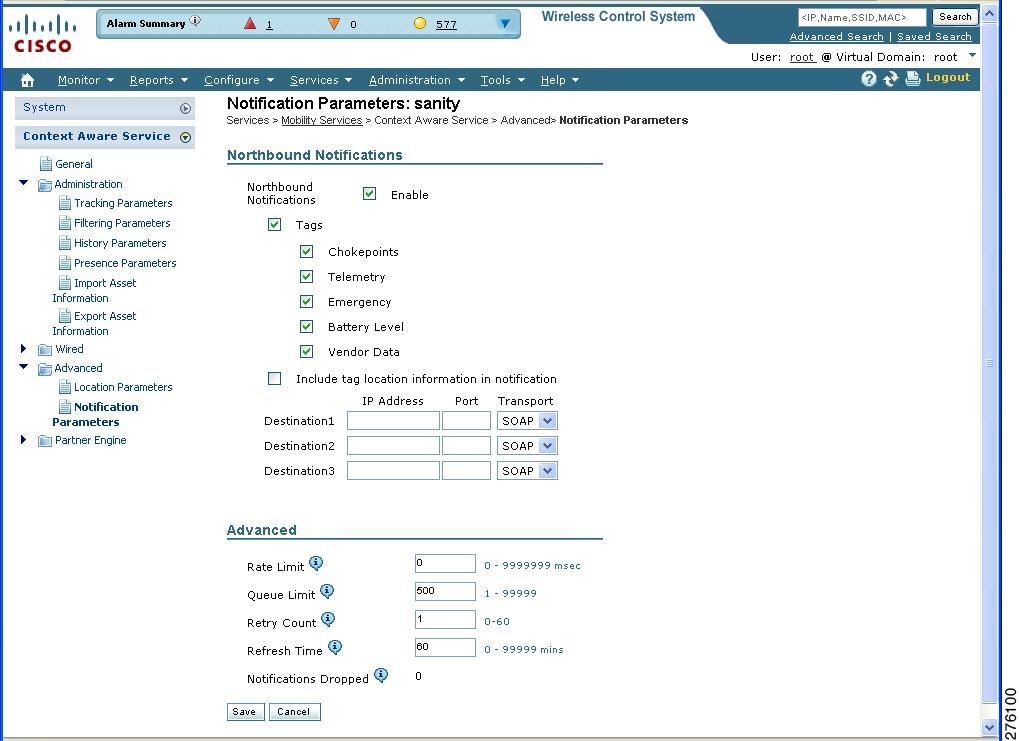Screen dimensions: 1019x741
Task: Open printer friendly view icon
Action: [x=912, y=79]
